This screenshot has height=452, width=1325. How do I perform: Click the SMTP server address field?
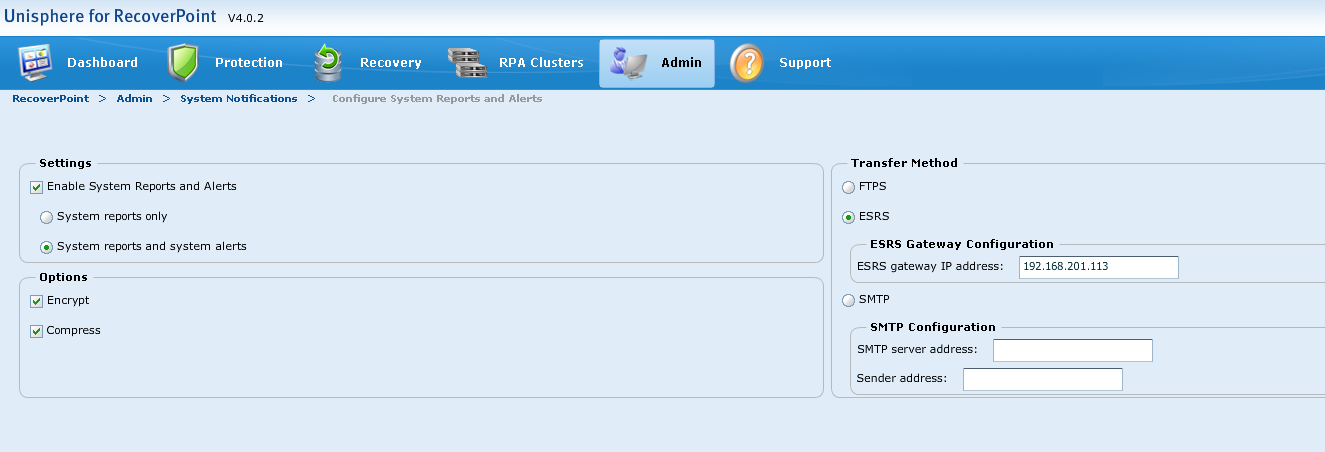pos(1073,350)
